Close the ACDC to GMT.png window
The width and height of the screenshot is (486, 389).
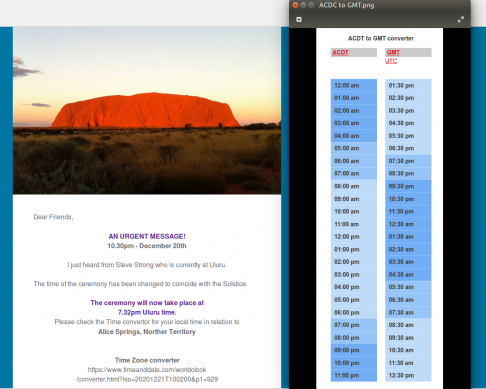point(295,5)
